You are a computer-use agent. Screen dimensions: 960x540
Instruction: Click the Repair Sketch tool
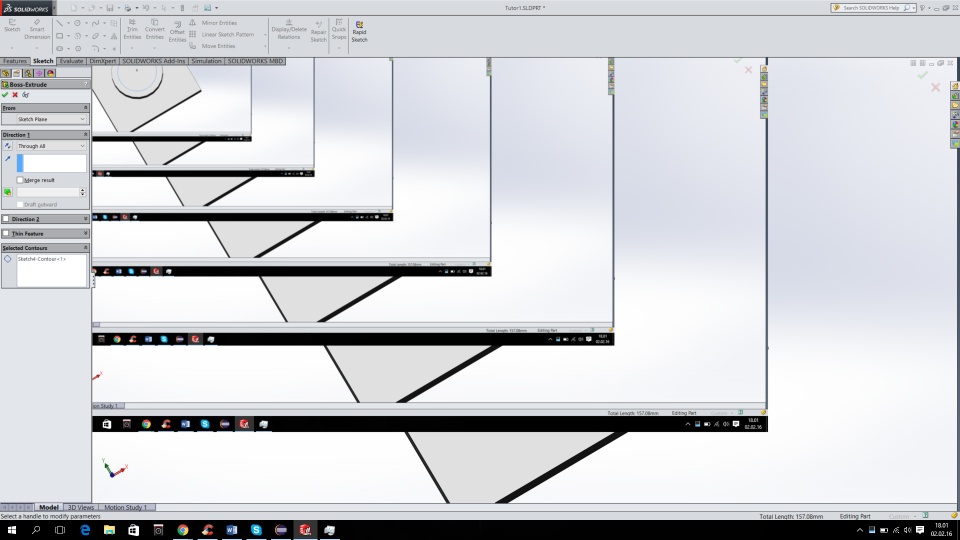pos(318,32)
